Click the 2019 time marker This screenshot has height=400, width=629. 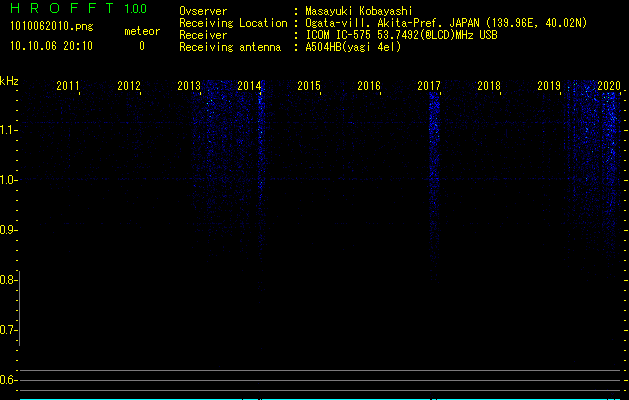[x=549, y=85]
